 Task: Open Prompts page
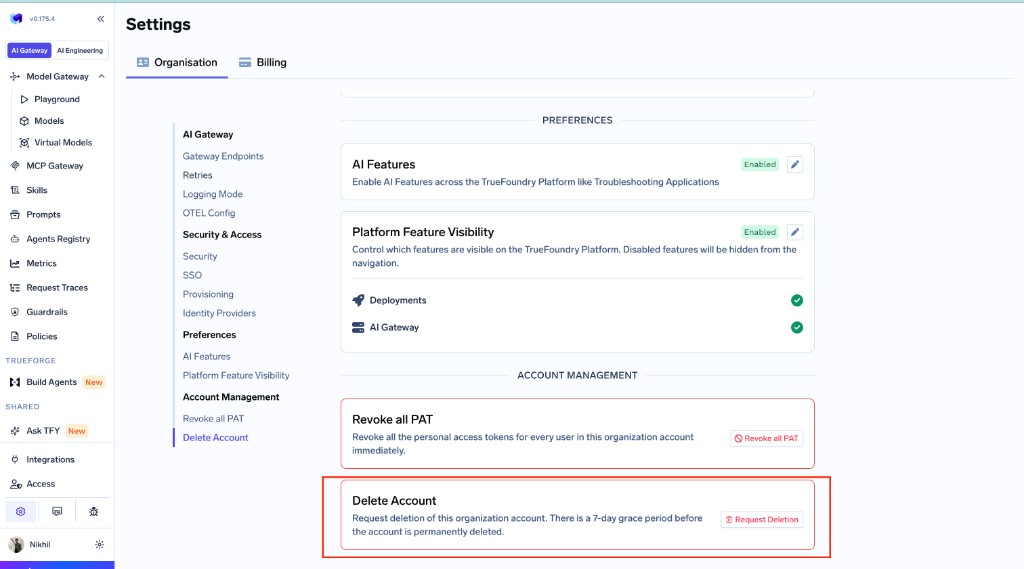[43, 214]
